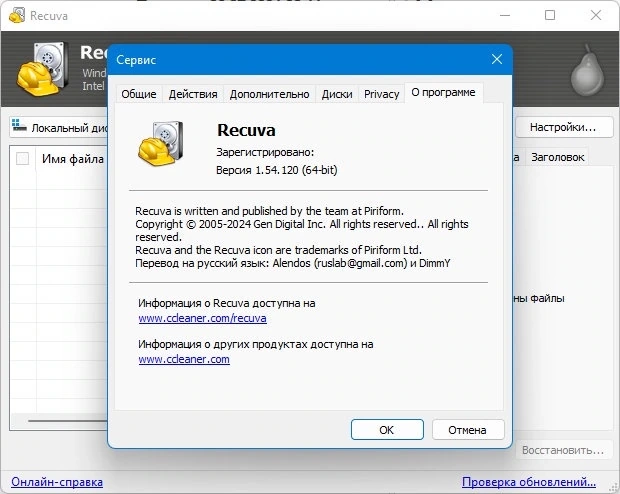This screenshot has height=494, width=620.
Task: Click the Recuva hard-hat icon in dialog
Action: pos(161,143)
